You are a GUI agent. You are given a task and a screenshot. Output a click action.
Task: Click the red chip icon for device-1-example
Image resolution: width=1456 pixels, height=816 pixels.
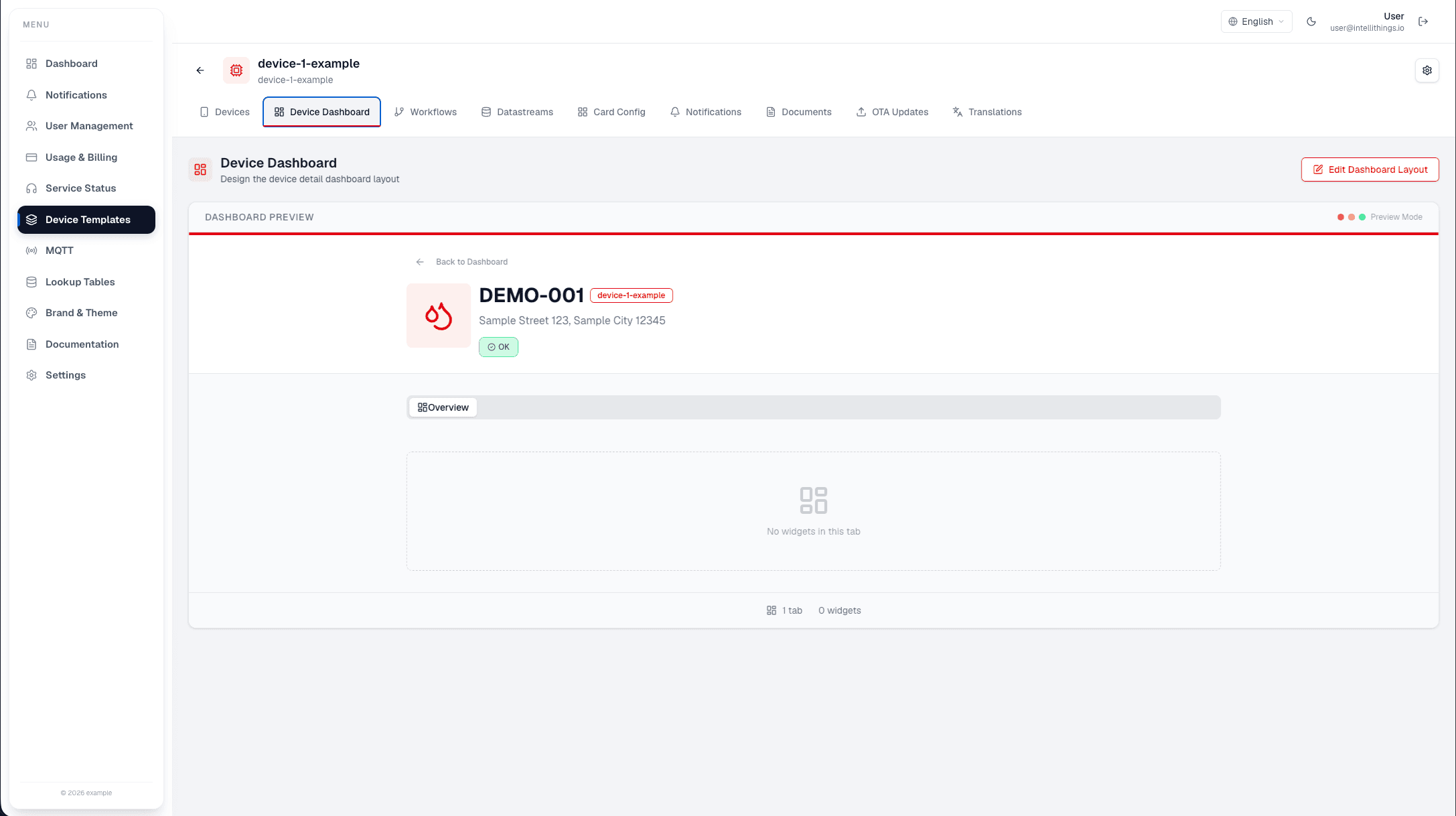click(236, 70)
